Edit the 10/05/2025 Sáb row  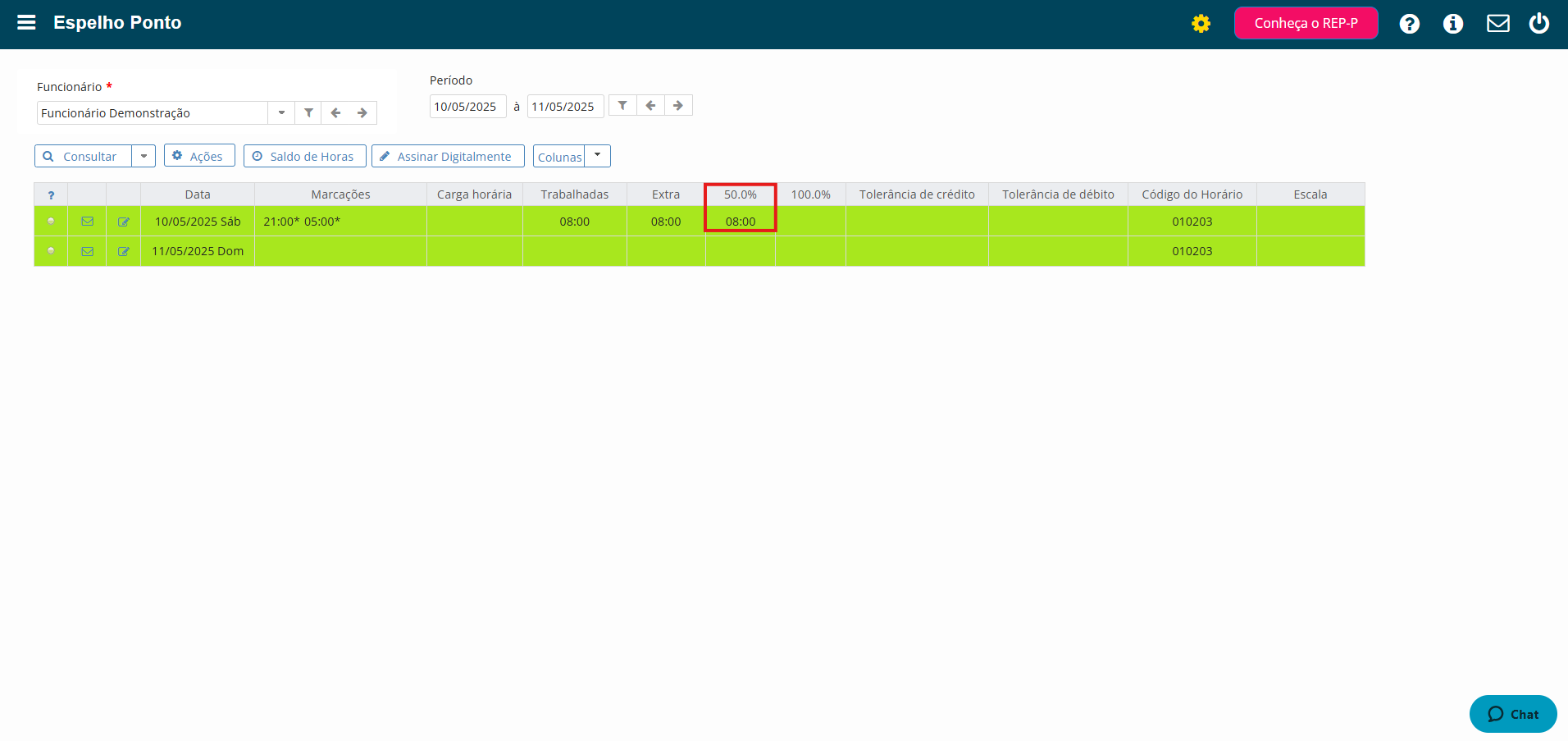pos(124,222)
